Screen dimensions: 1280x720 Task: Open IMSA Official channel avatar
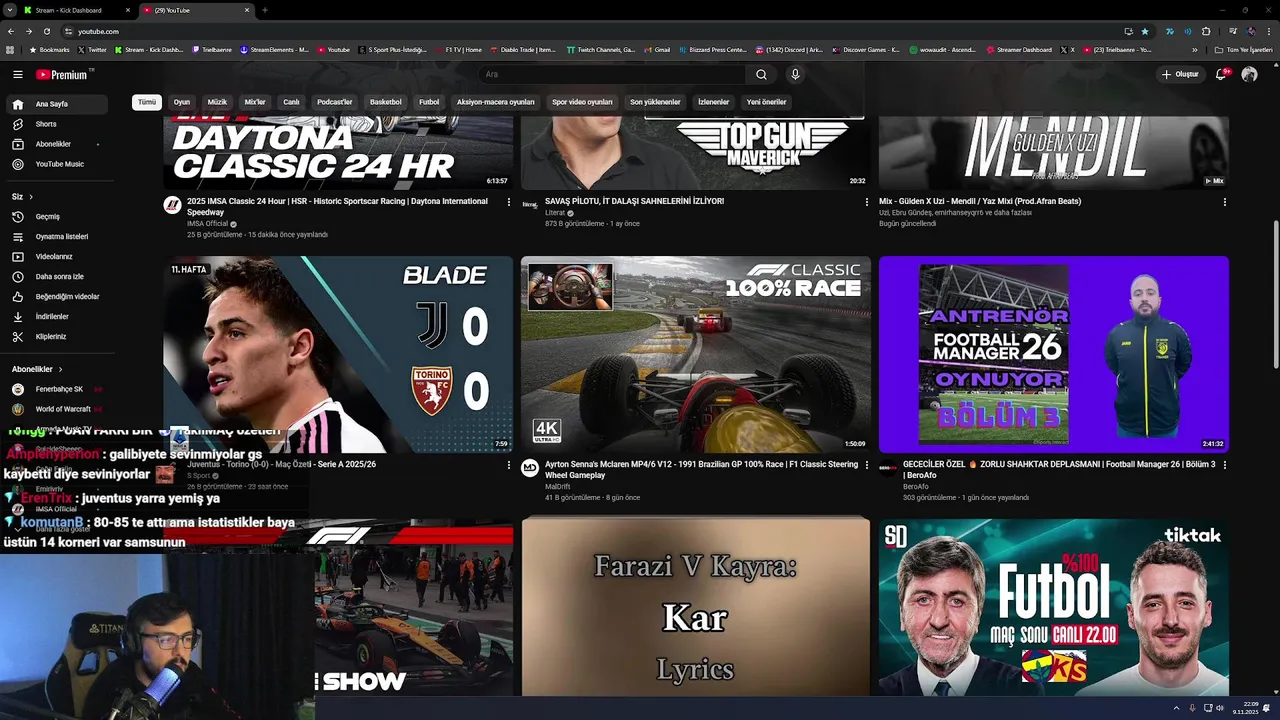(172, 205)
